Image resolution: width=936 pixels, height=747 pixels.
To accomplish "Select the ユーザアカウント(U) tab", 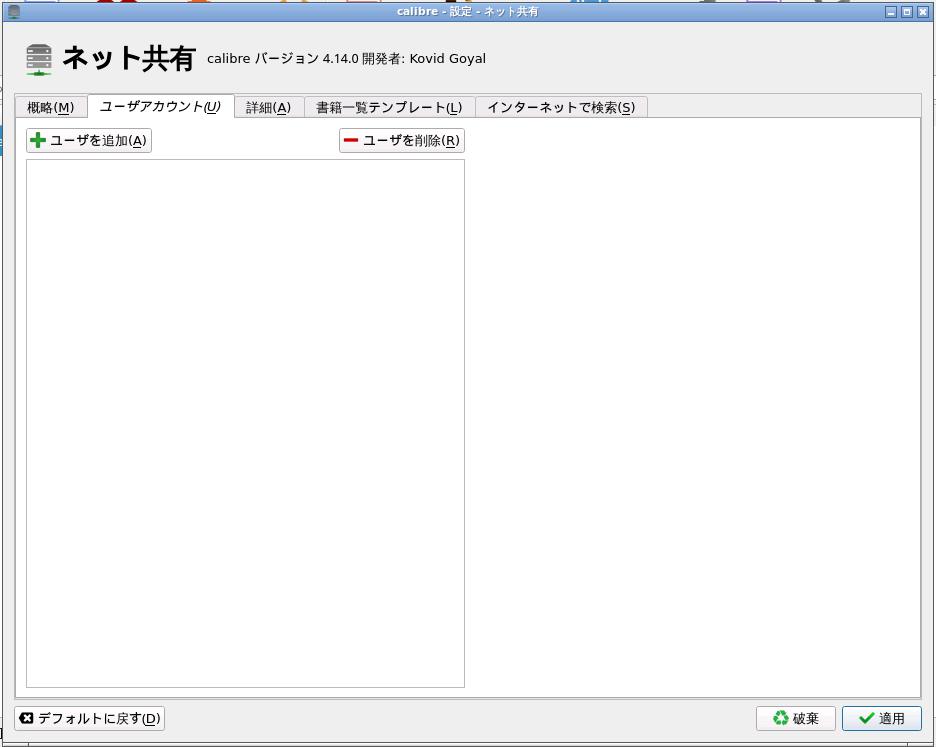I will pyautogui.click(x=161, y=106).
